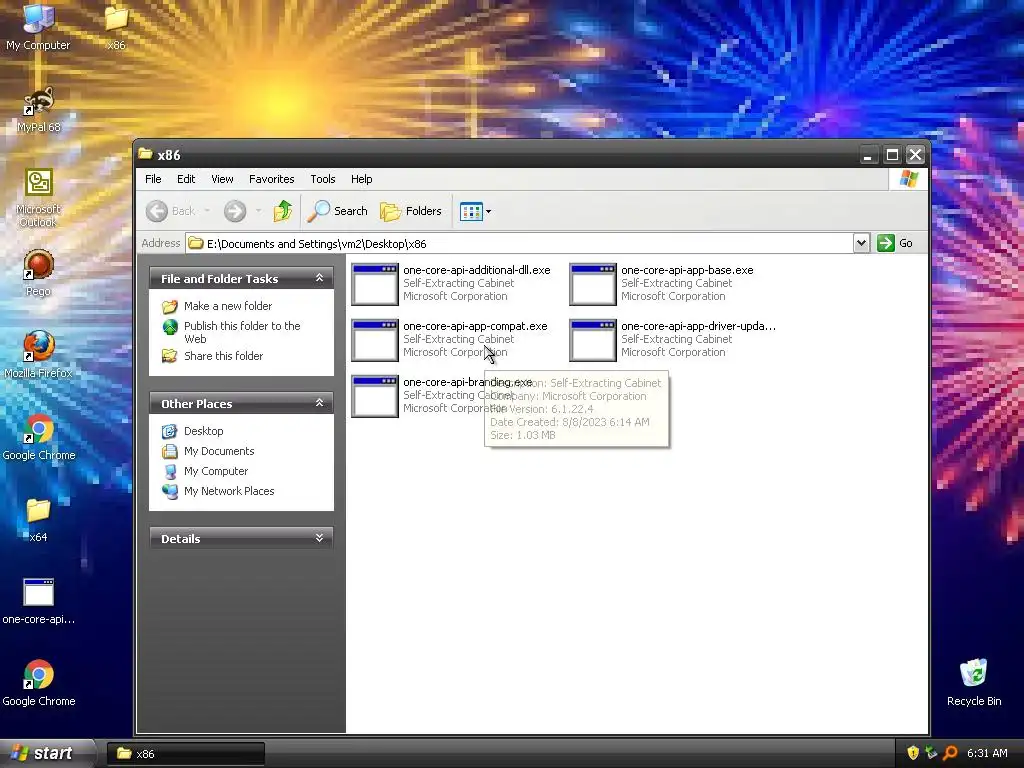Open the Forward history dropdown arrow
1024x768 pixels.
258,211
